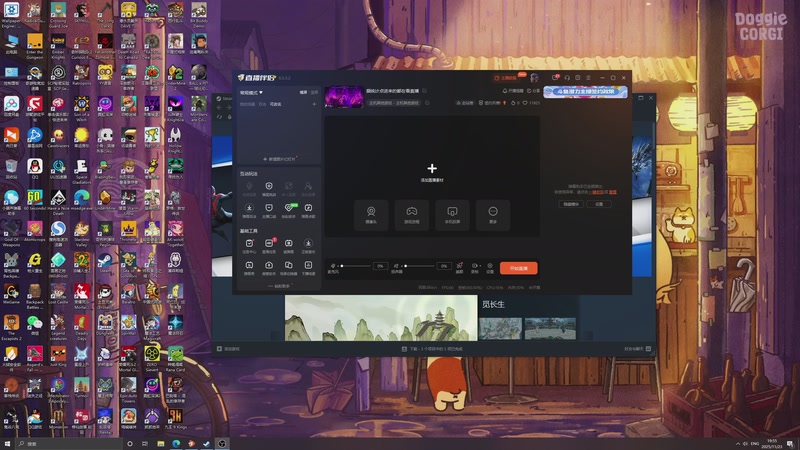Click the big plus to add stream material
This screenshot has height=450, width=800.
click(x=432, y=168)
